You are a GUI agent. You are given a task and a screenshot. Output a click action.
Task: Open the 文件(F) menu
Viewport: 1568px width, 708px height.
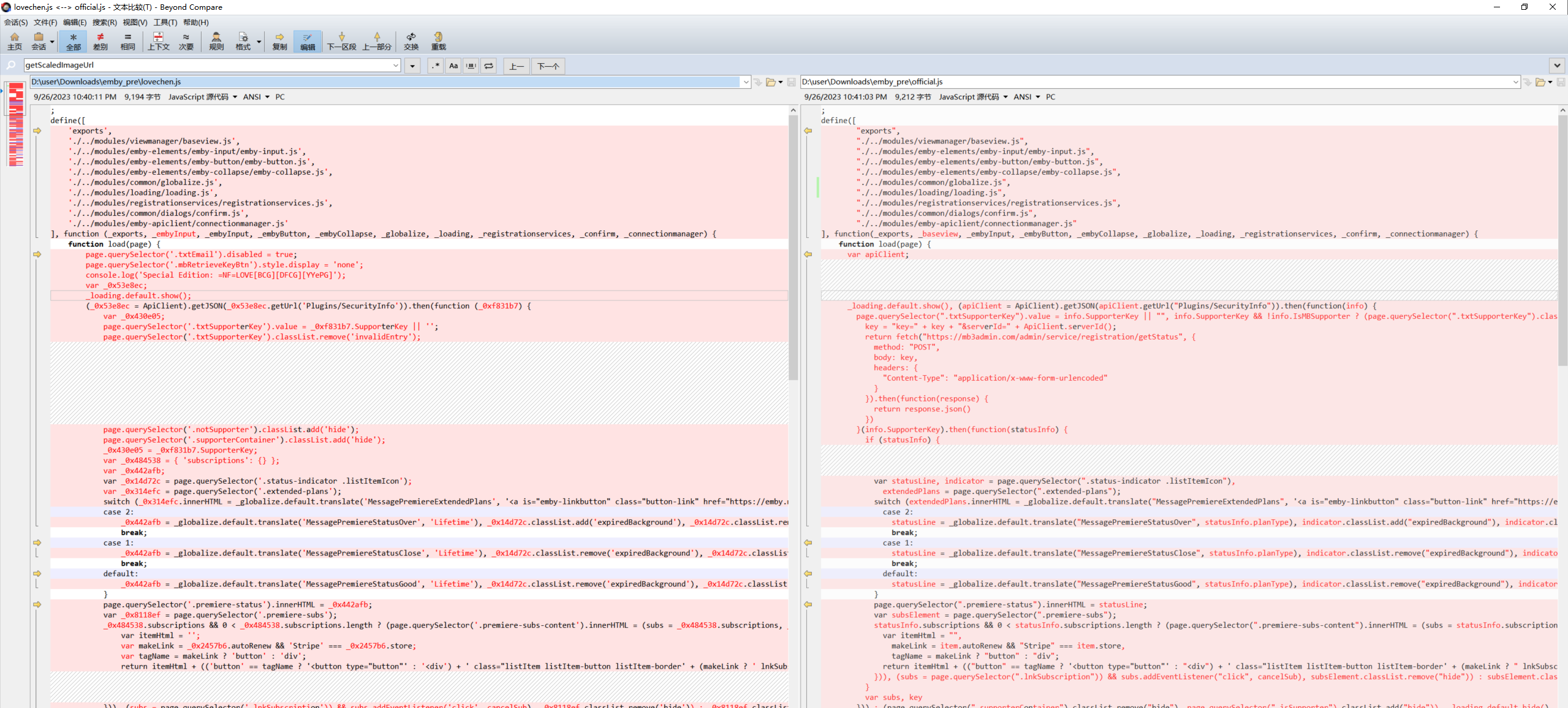click(x=45, y=22)
